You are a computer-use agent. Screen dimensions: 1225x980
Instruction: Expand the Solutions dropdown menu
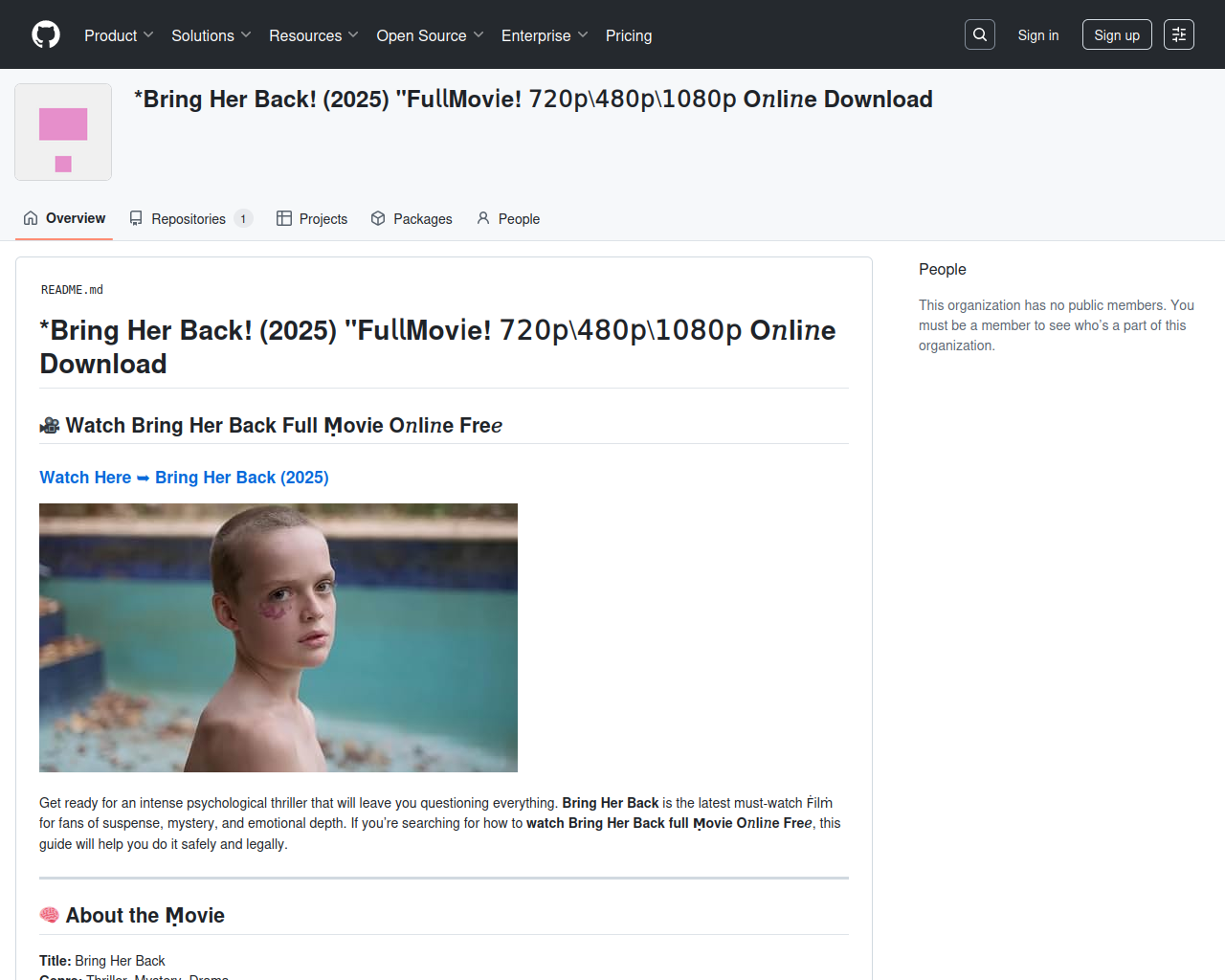pyautogui.click(x=211, y=35)
